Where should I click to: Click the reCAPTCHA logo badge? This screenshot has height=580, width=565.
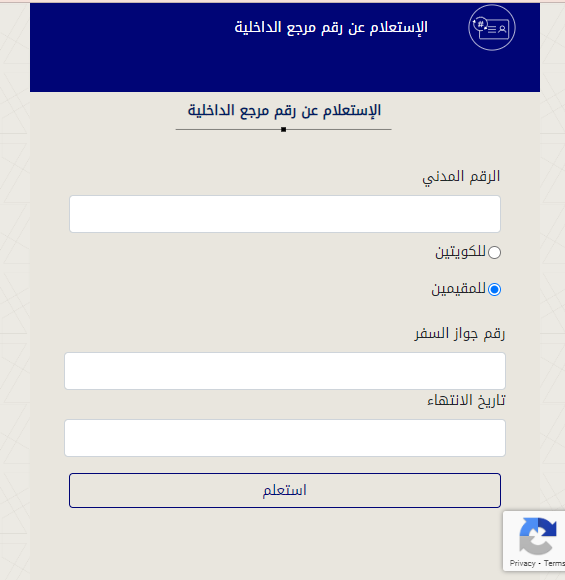[x=538, y=536]
